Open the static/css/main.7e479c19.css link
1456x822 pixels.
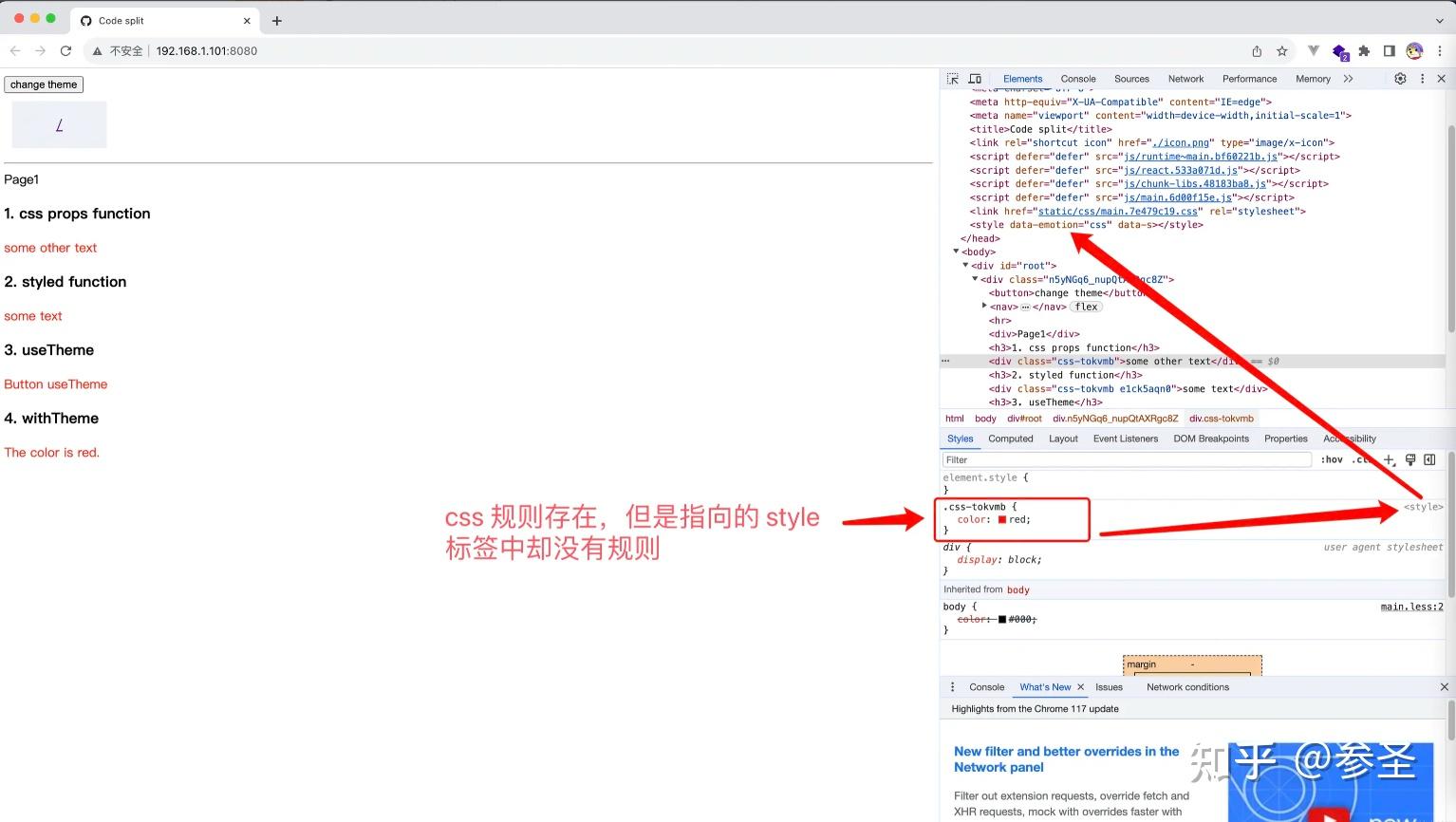1118,211
